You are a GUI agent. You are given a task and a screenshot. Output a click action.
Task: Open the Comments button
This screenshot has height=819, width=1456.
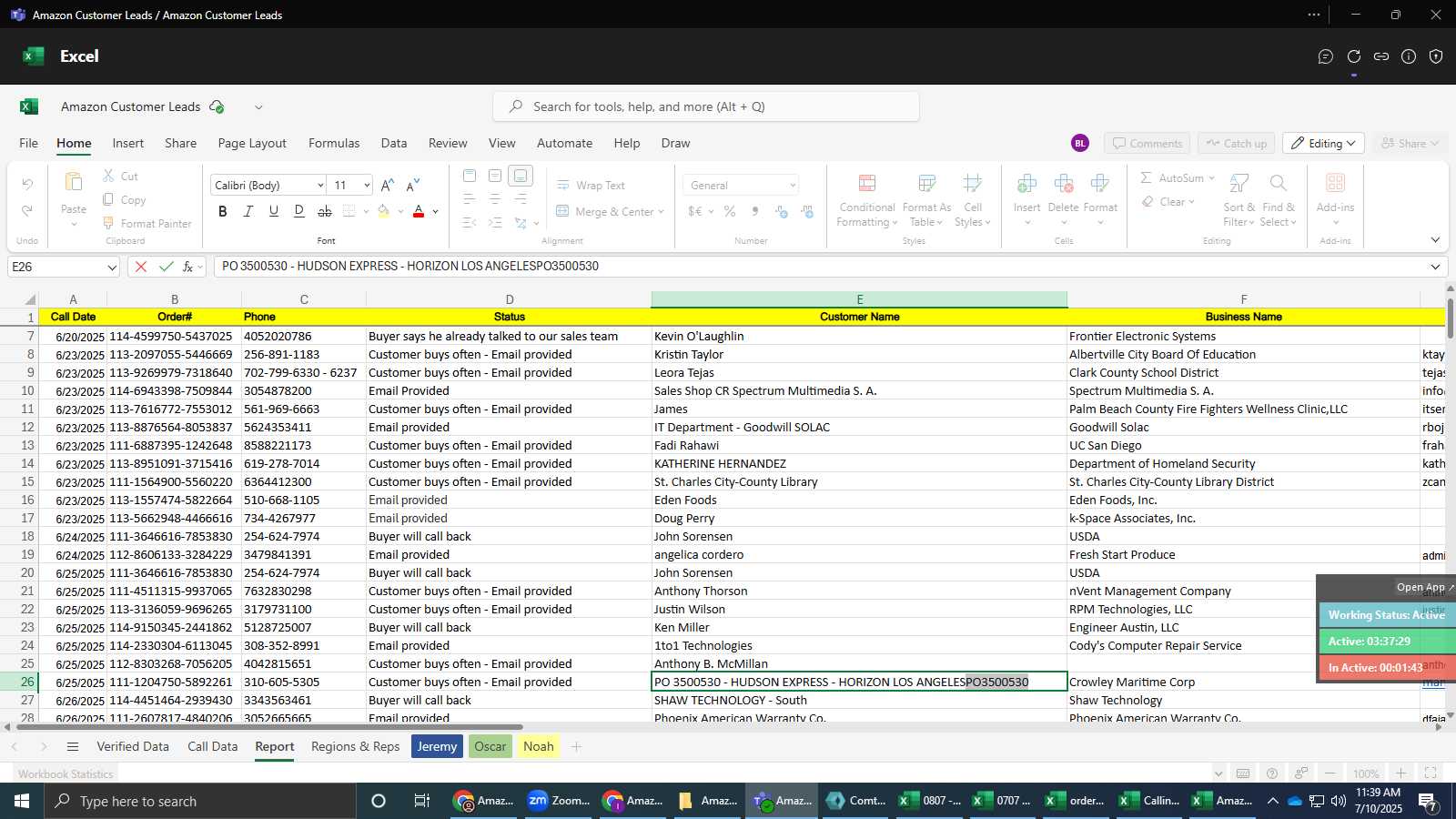pyautogui.click(x=1147, y=144)
